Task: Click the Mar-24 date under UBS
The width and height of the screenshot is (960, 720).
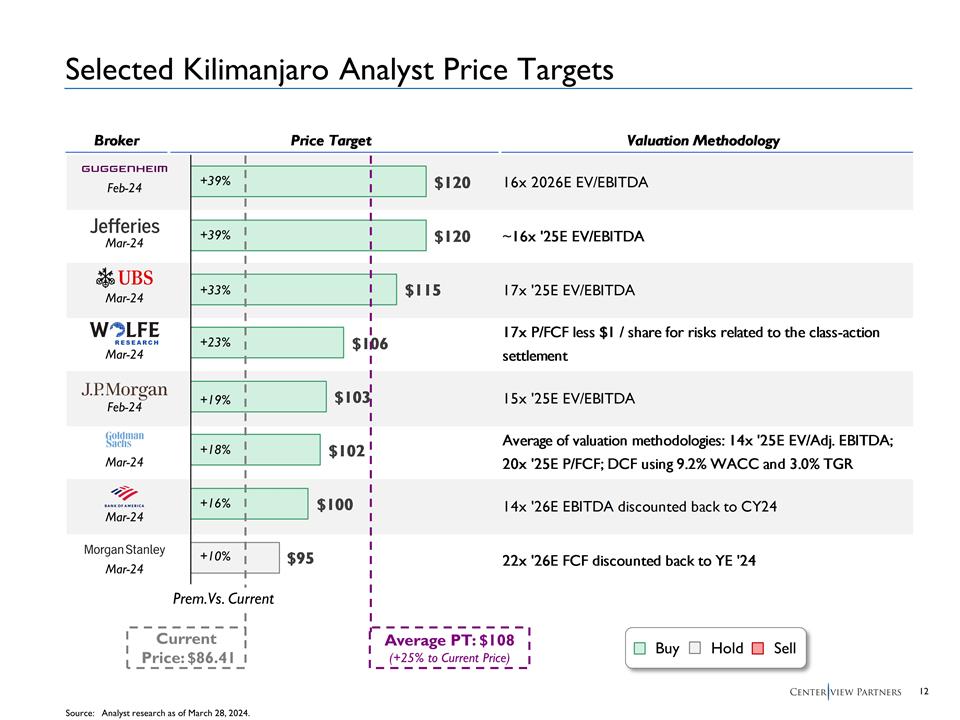Action: click(x=124, y=298)
